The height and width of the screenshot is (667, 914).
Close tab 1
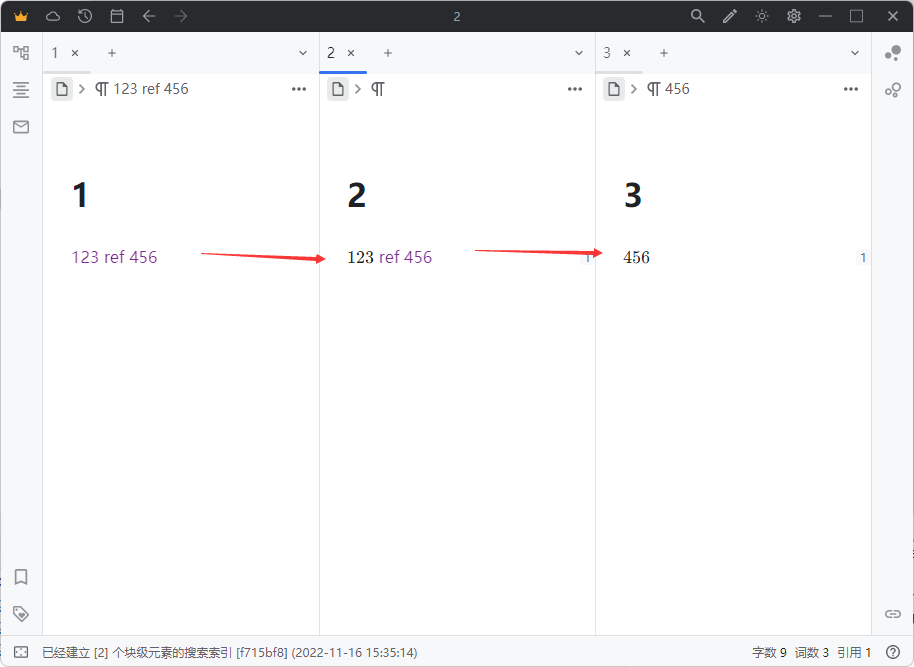tap(75, 53)
